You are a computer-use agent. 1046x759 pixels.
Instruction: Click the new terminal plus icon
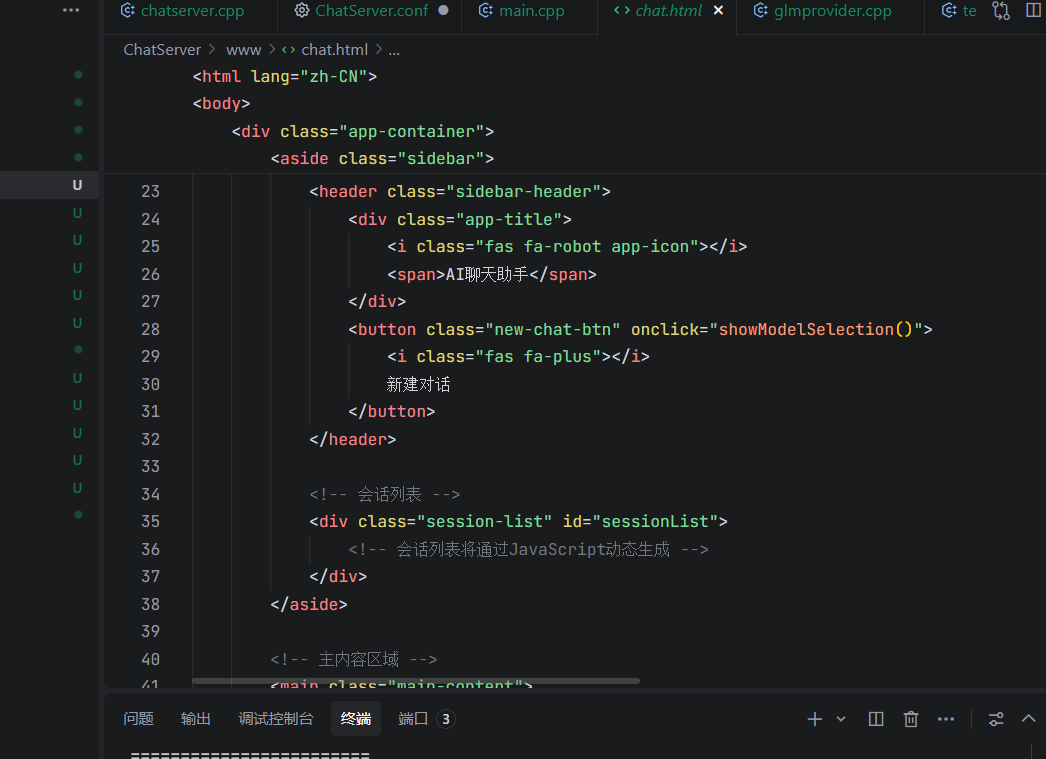pyautogui.click(x=814, y=719)
